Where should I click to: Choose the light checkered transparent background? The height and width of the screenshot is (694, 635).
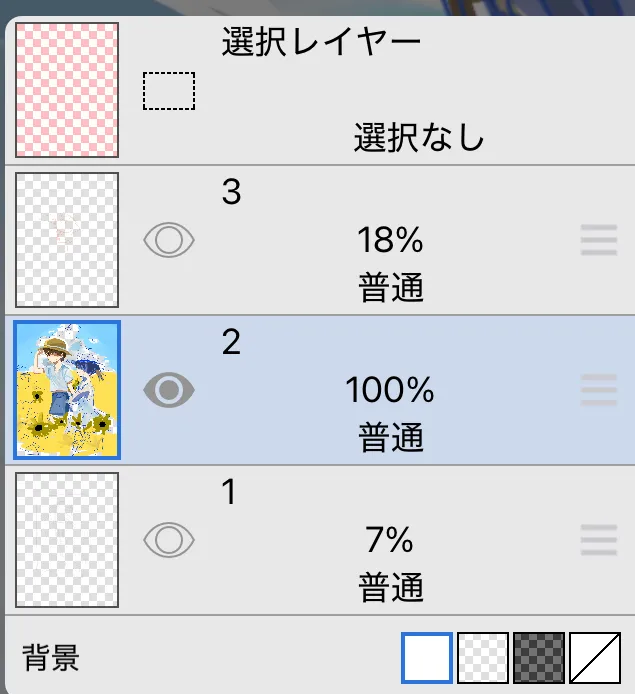click(x=484, y=657)
